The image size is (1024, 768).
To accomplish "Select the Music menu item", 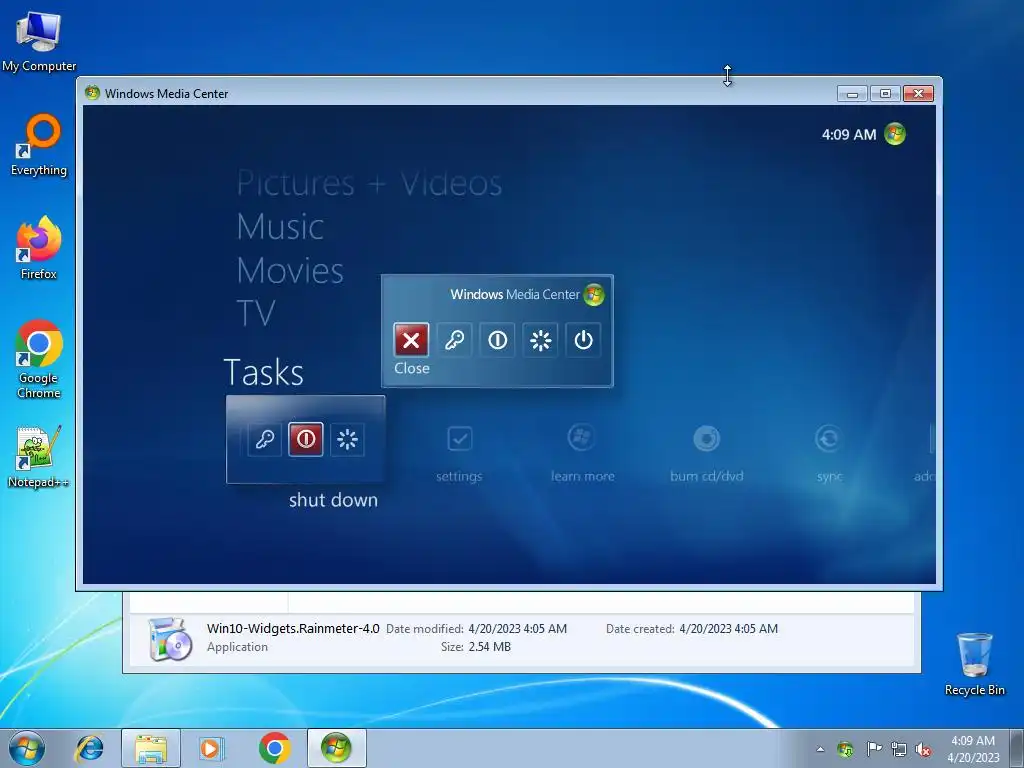I will [x=280, y=227].
